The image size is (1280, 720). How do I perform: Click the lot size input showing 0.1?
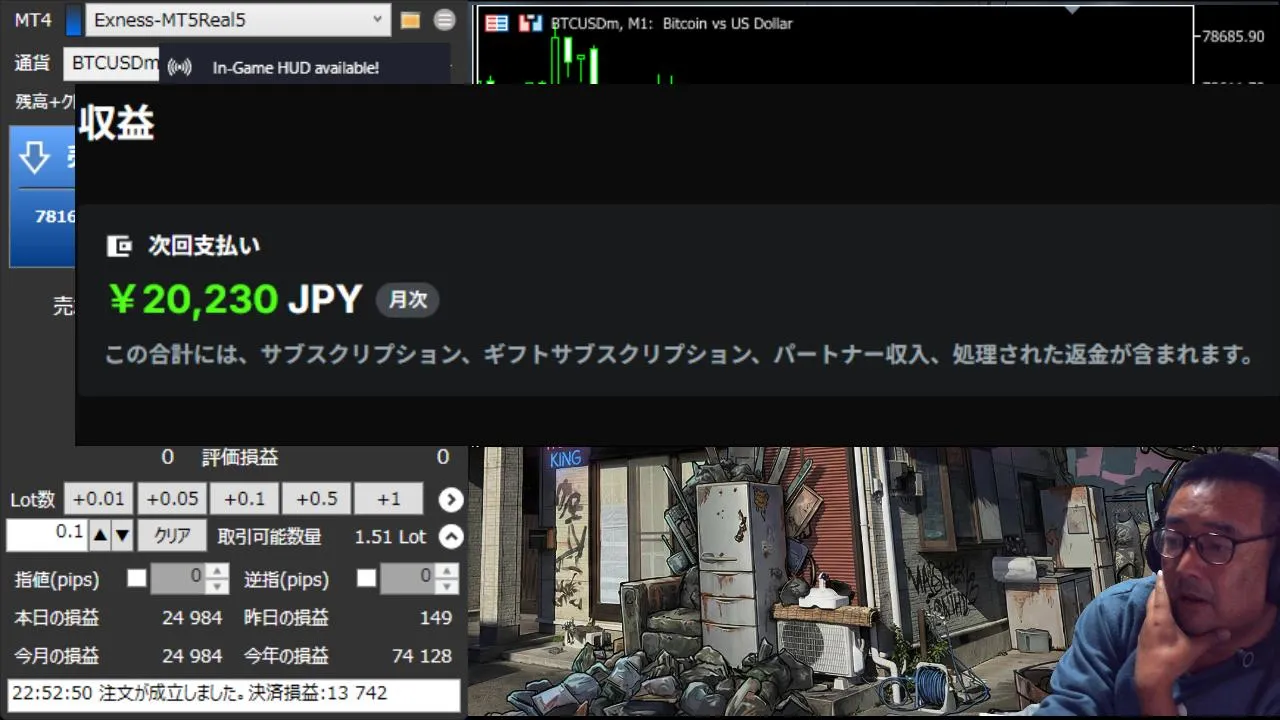(x=47, y=535)
